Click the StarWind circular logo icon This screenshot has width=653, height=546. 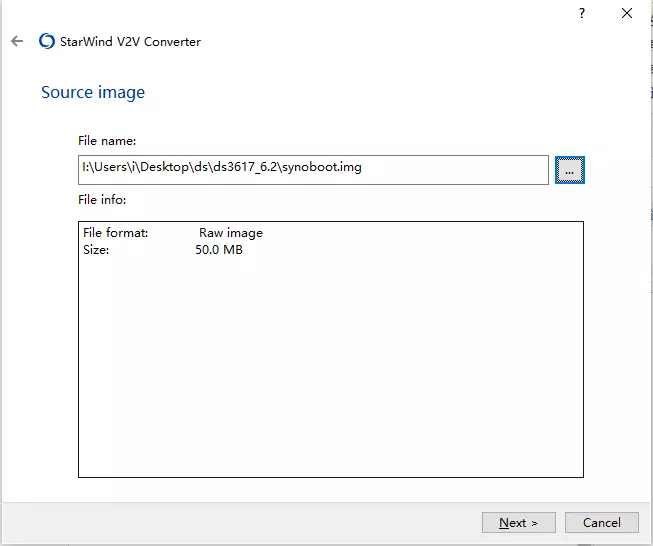tap(47, 41)
